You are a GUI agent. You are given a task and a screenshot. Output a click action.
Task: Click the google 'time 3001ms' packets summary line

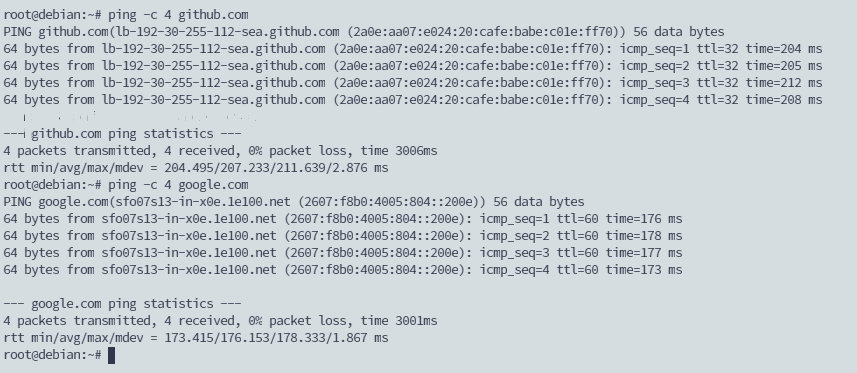[220, 320]
